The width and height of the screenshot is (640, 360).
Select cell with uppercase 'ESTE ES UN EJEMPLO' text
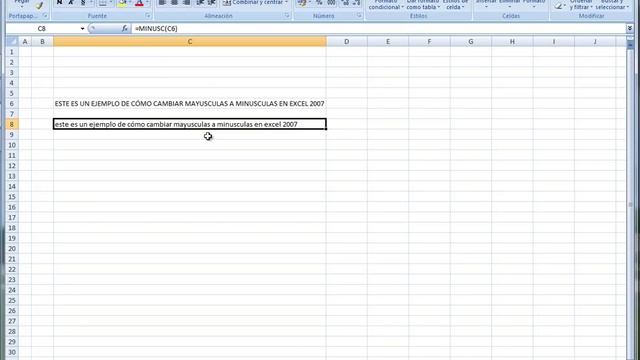190,104
